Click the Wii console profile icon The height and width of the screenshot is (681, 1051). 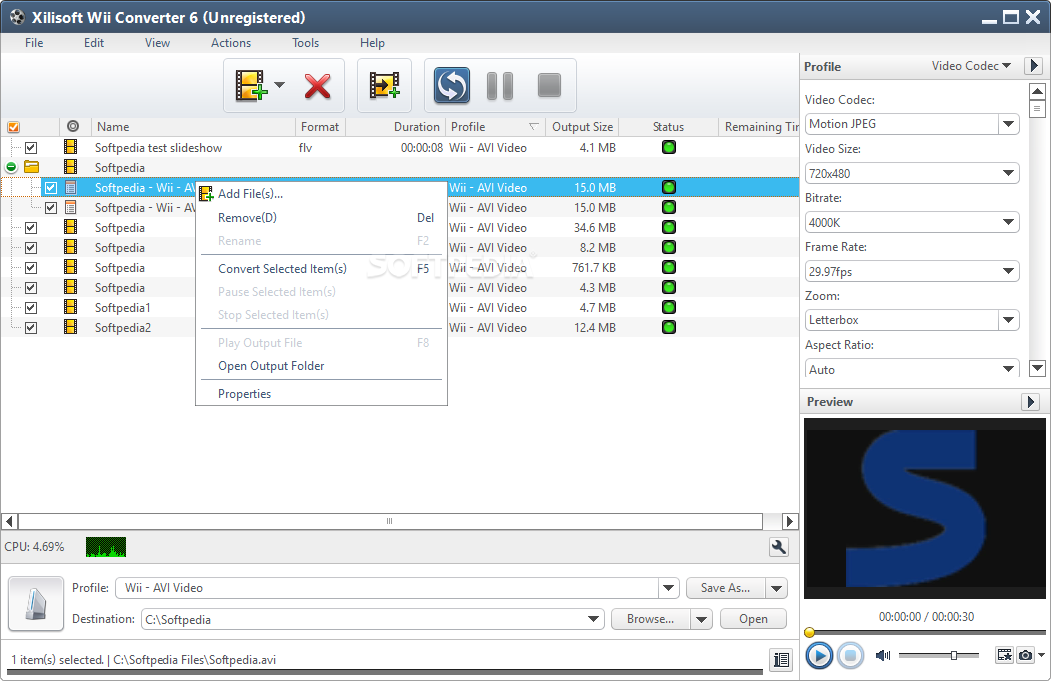pyautogui.click(x=36, y=603)
